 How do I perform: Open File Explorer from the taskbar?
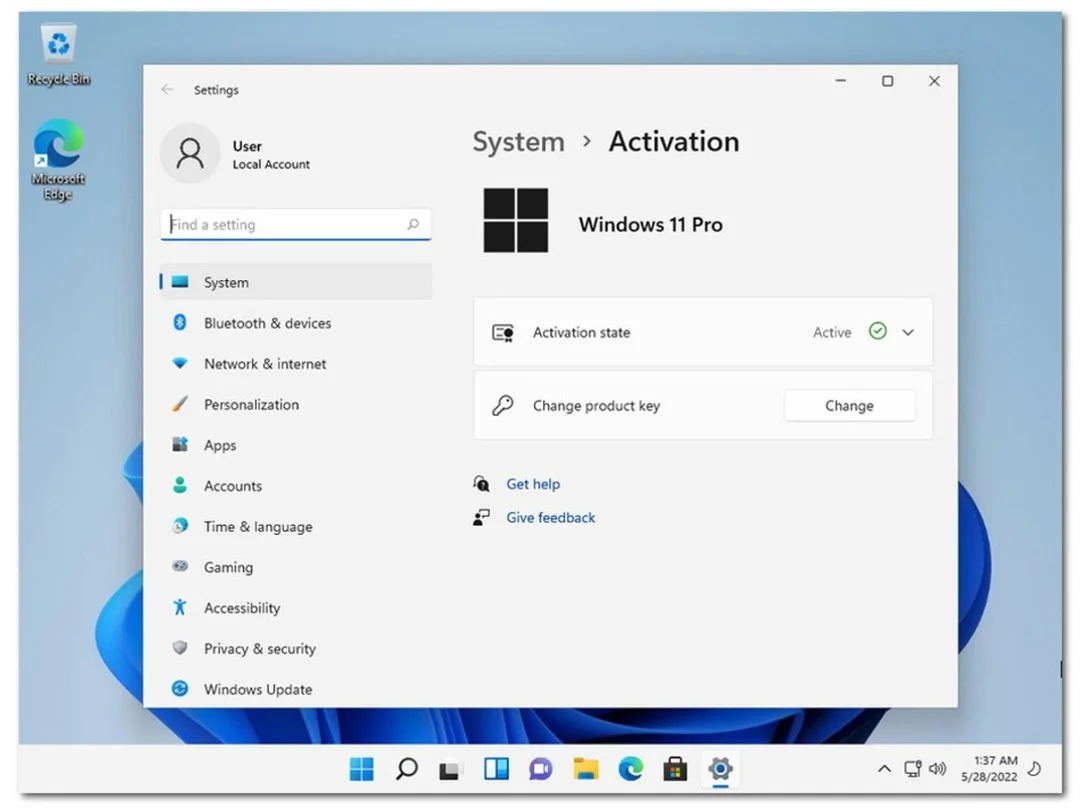586,768
